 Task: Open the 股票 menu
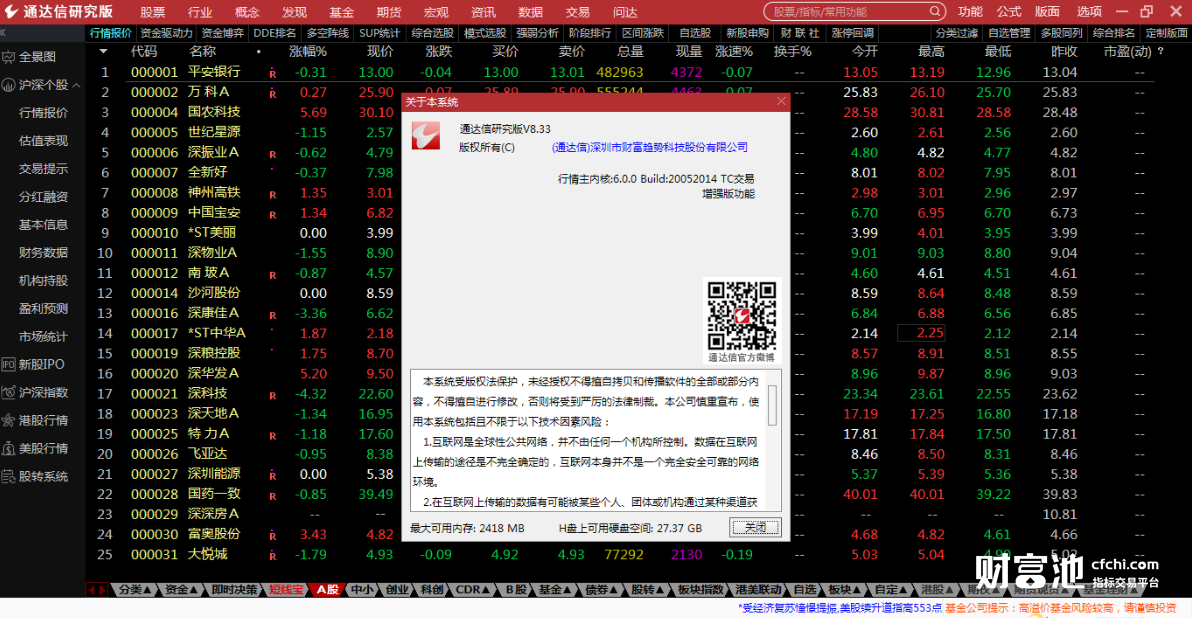pos(153,12)
